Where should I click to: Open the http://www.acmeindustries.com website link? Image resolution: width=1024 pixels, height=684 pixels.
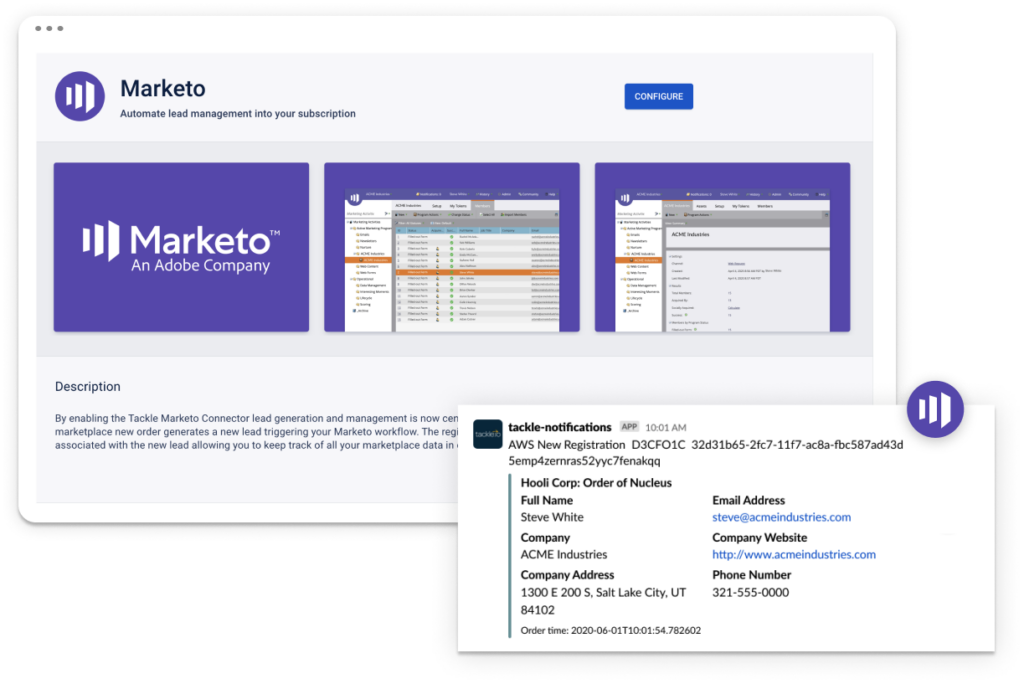(793, 554)
